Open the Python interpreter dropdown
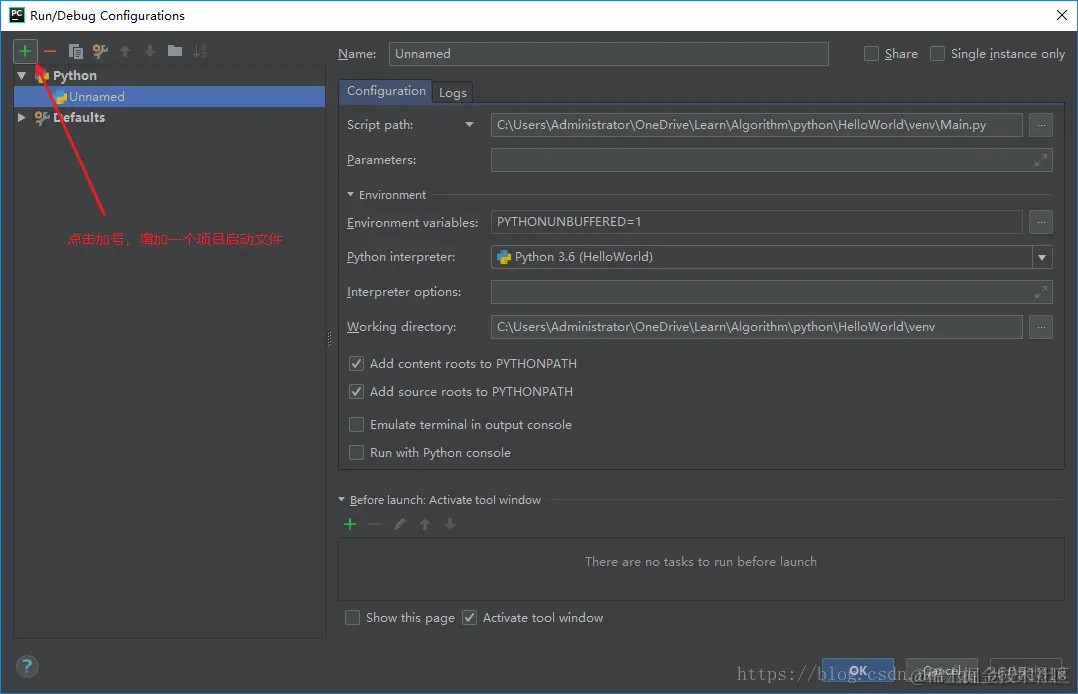This screenshot has height=694, width=1078. 1042,257
